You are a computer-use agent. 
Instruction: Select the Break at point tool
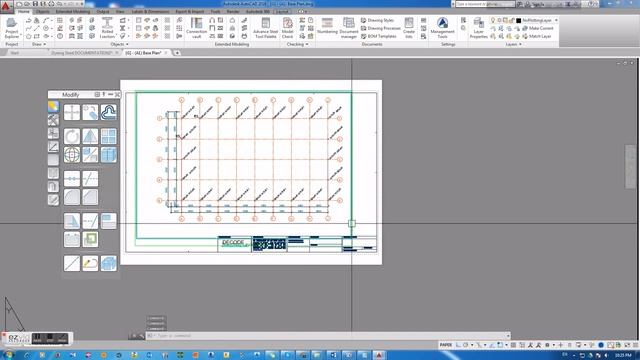(x=72, y=179)
